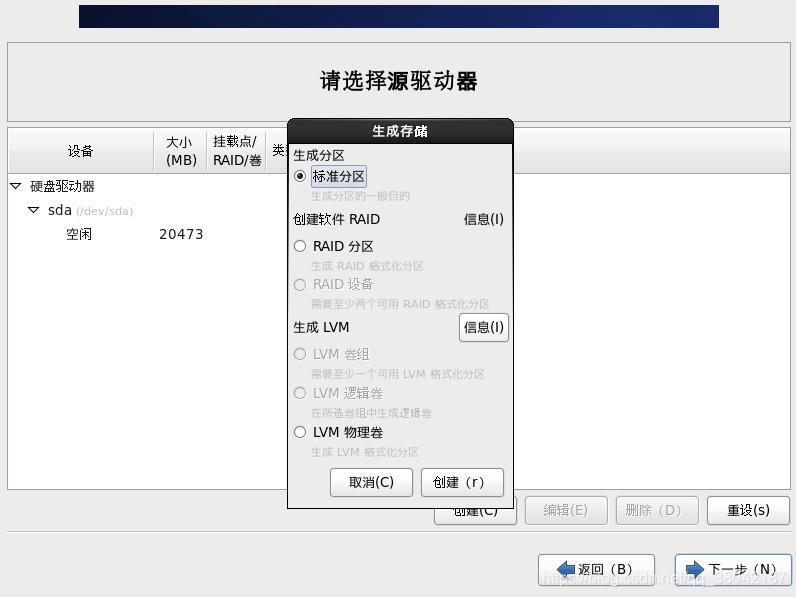Click the 设备 column header
The height and width of the screenshot is (597, 796).
tap(81, 151)
